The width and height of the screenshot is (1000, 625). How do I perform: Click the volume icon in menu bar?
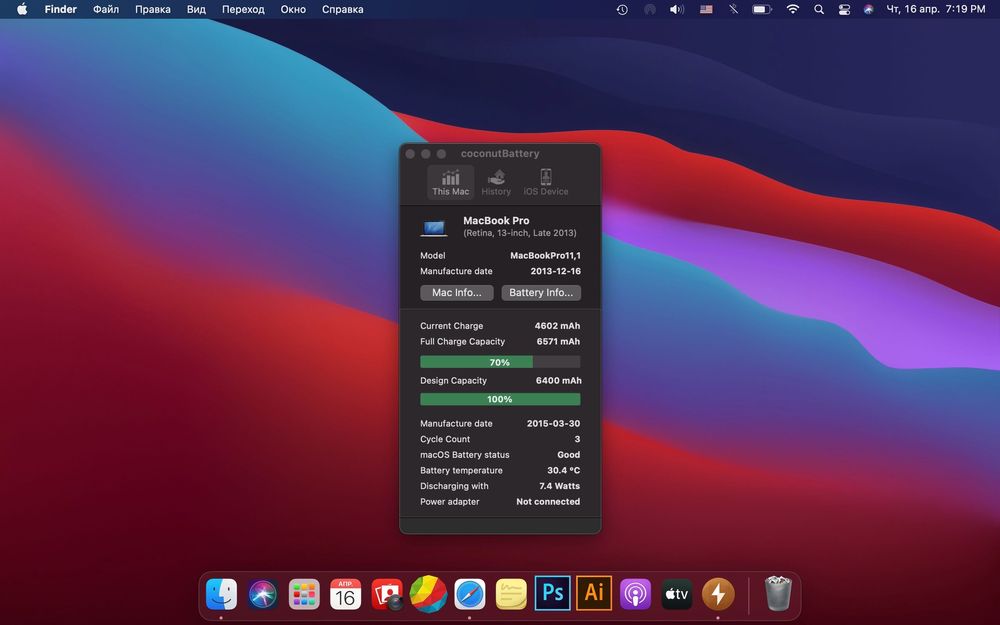coord(677,9)
